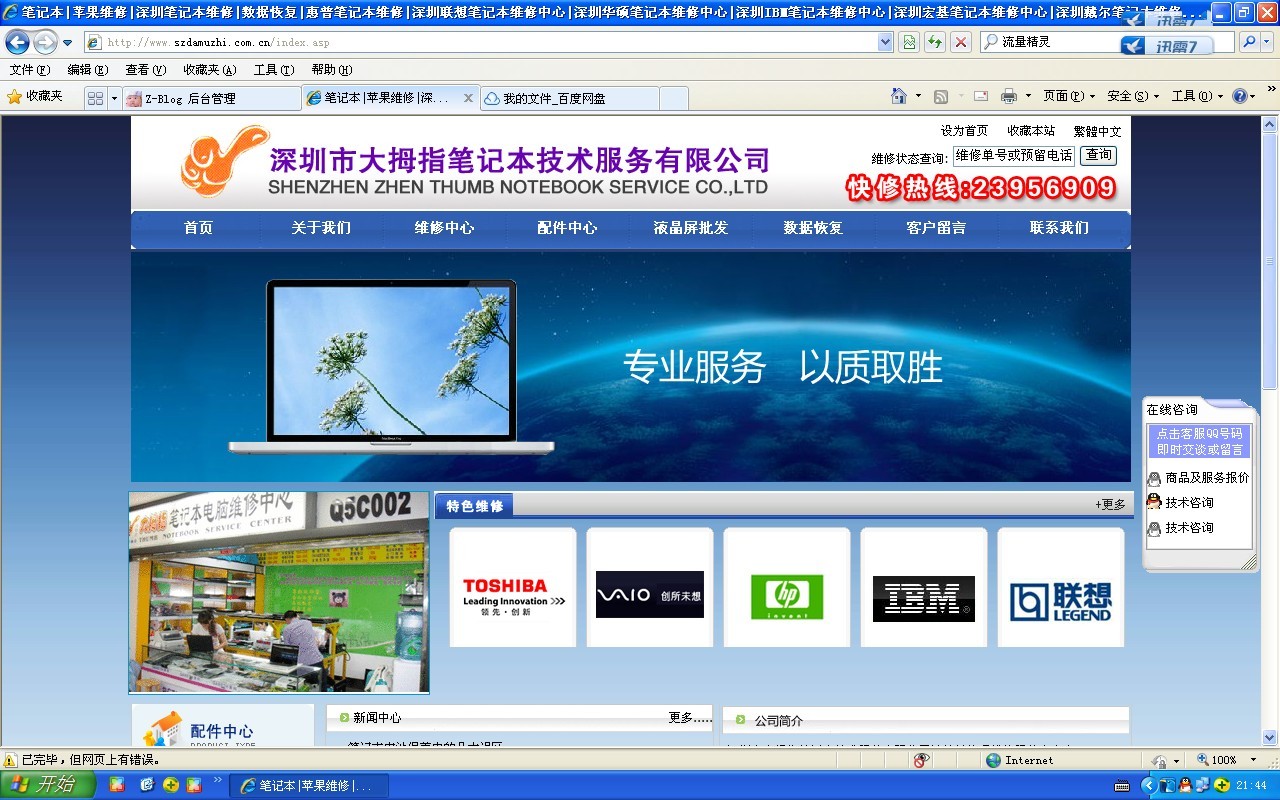Click the home page house icon in command bar
This screenshot has width=1280, height=800.
[898, 96]
